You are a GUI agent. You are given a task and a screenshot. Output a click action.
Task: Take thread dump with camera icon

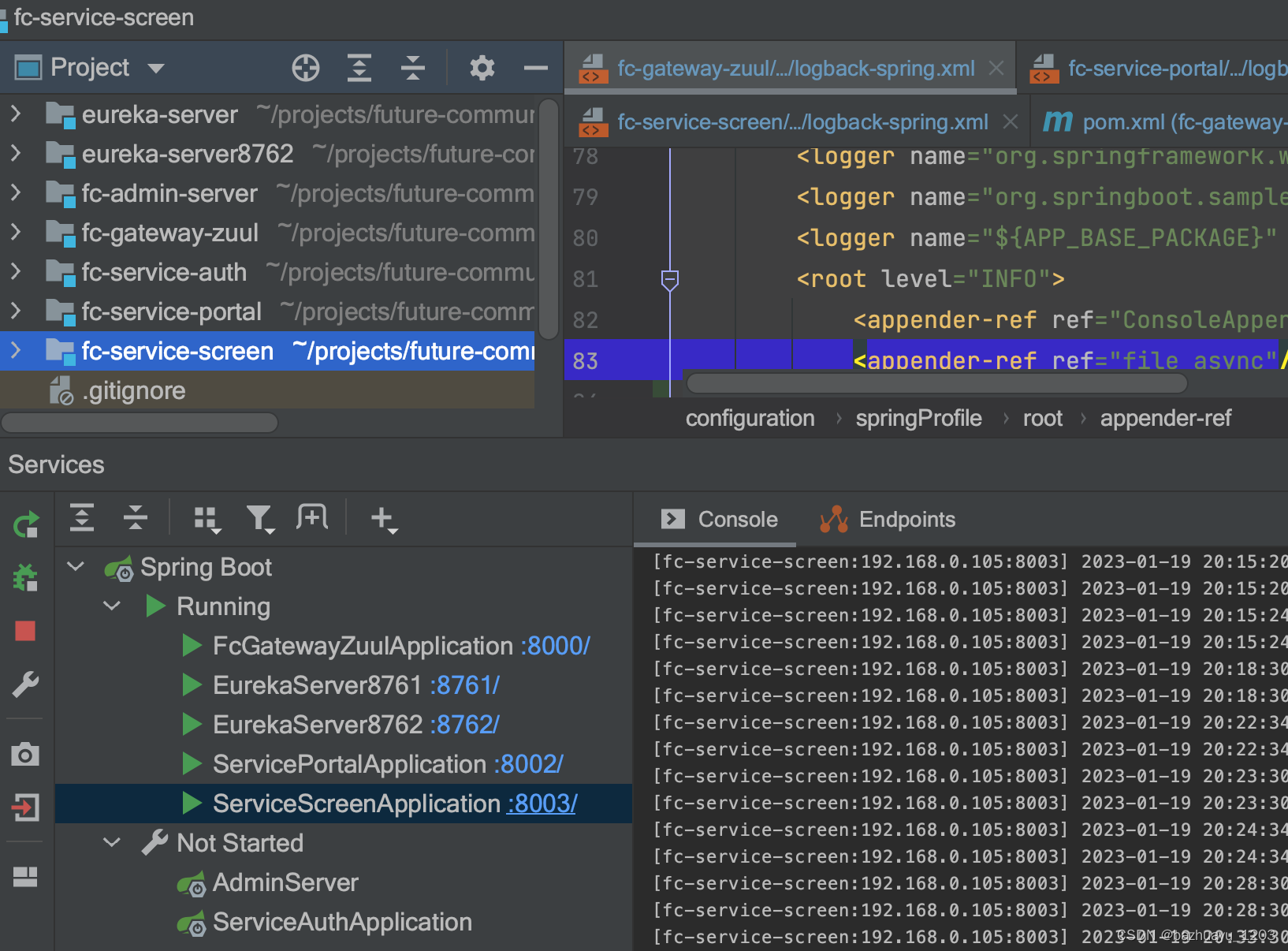coord(25,755)
